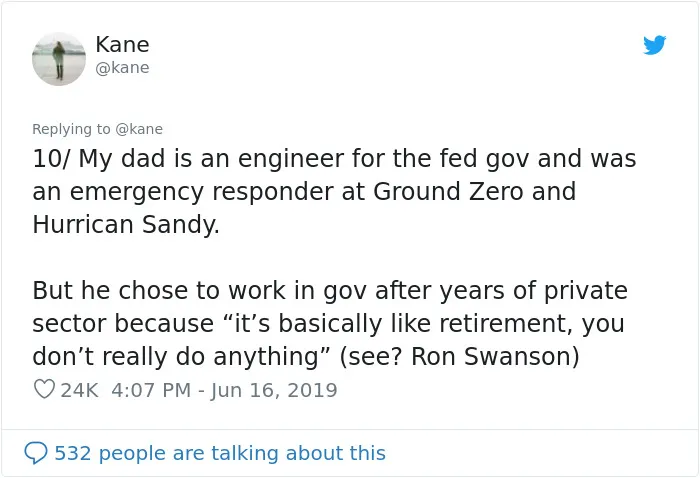700x478 pixels.
Task: Like the tweet with the heart icon
Action: [44, 389]
